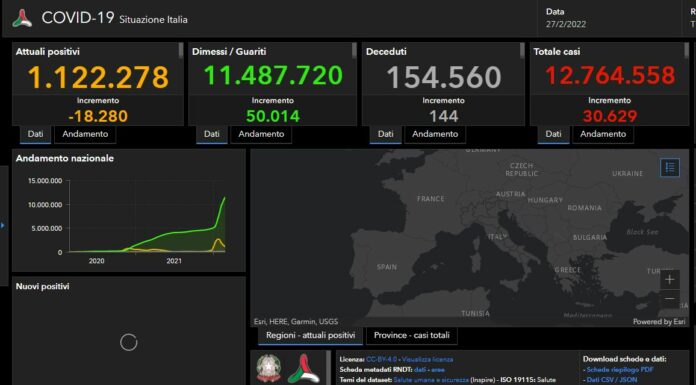Click the 2020 axis label in chart

pyautogui.click(x=96, y=261)
